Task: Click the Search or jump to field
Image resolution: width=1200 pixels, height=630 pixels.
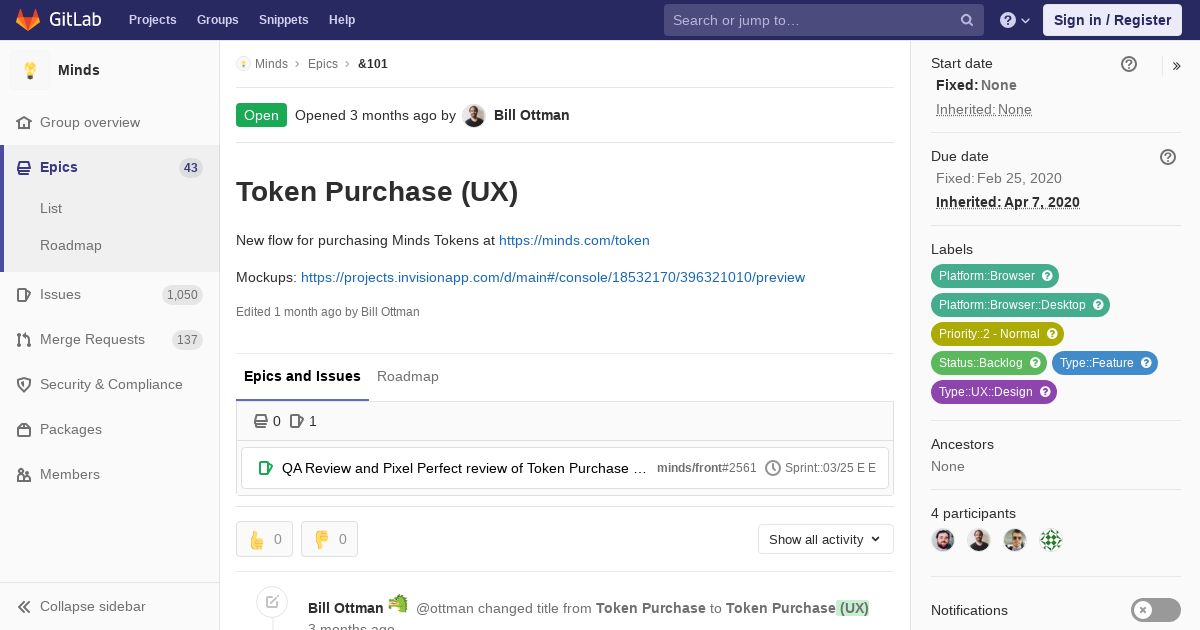Action: (810, 20)
